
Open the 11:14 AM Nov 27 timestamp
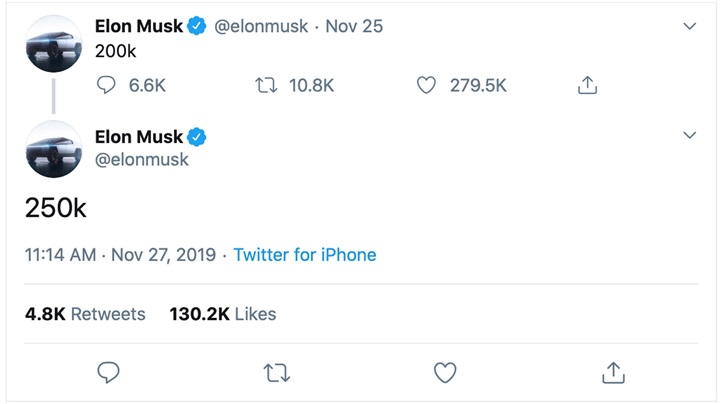pos(120,255)
